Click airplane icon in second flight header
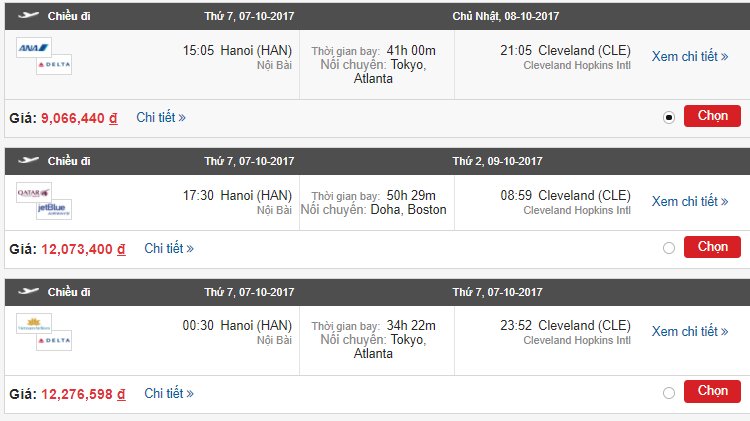The image size is (750, 421). (28, 161)
